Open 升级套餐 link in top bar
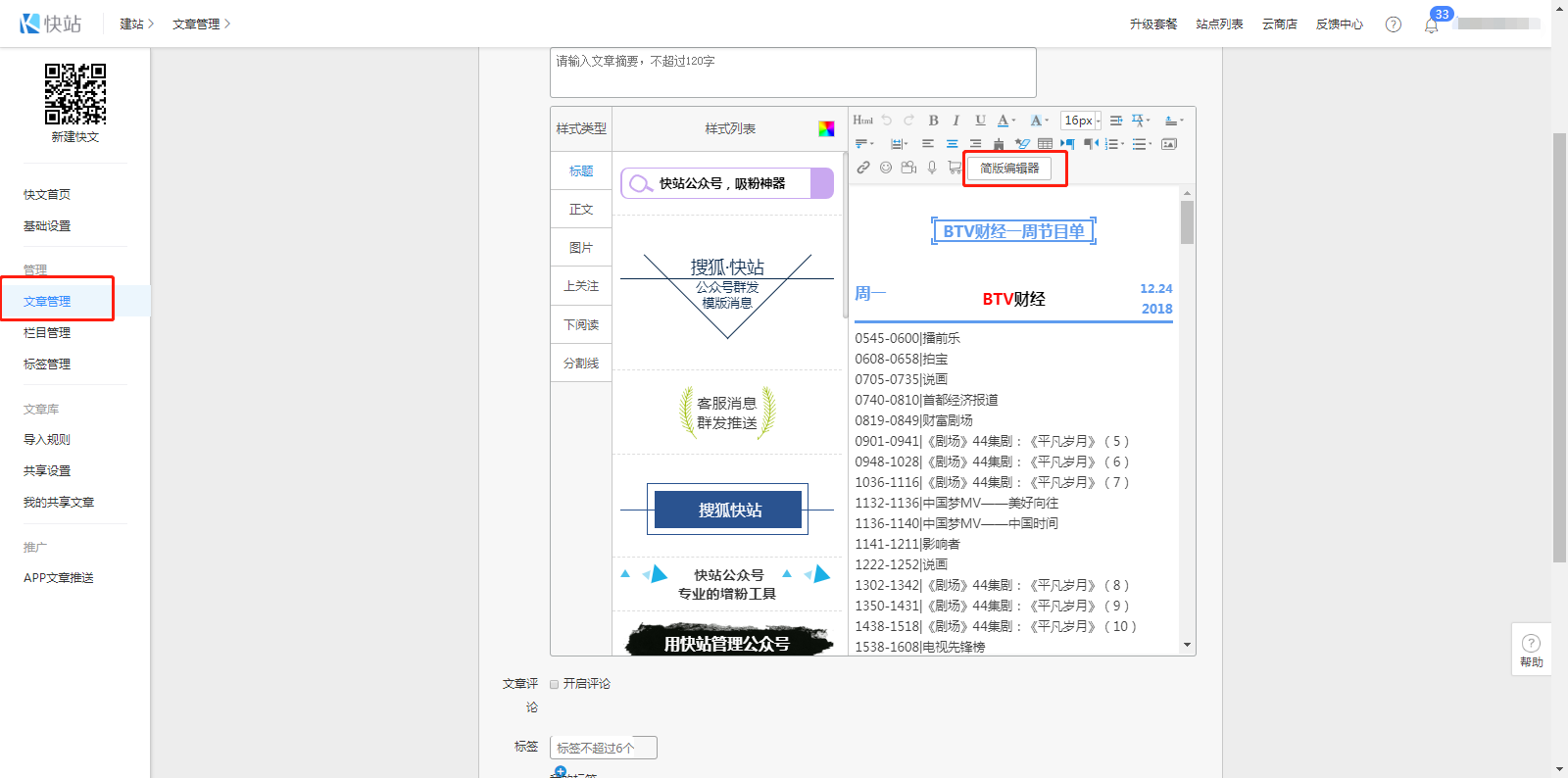Viewport: 1568px width, 778px height. click(x=1152, y=24)
